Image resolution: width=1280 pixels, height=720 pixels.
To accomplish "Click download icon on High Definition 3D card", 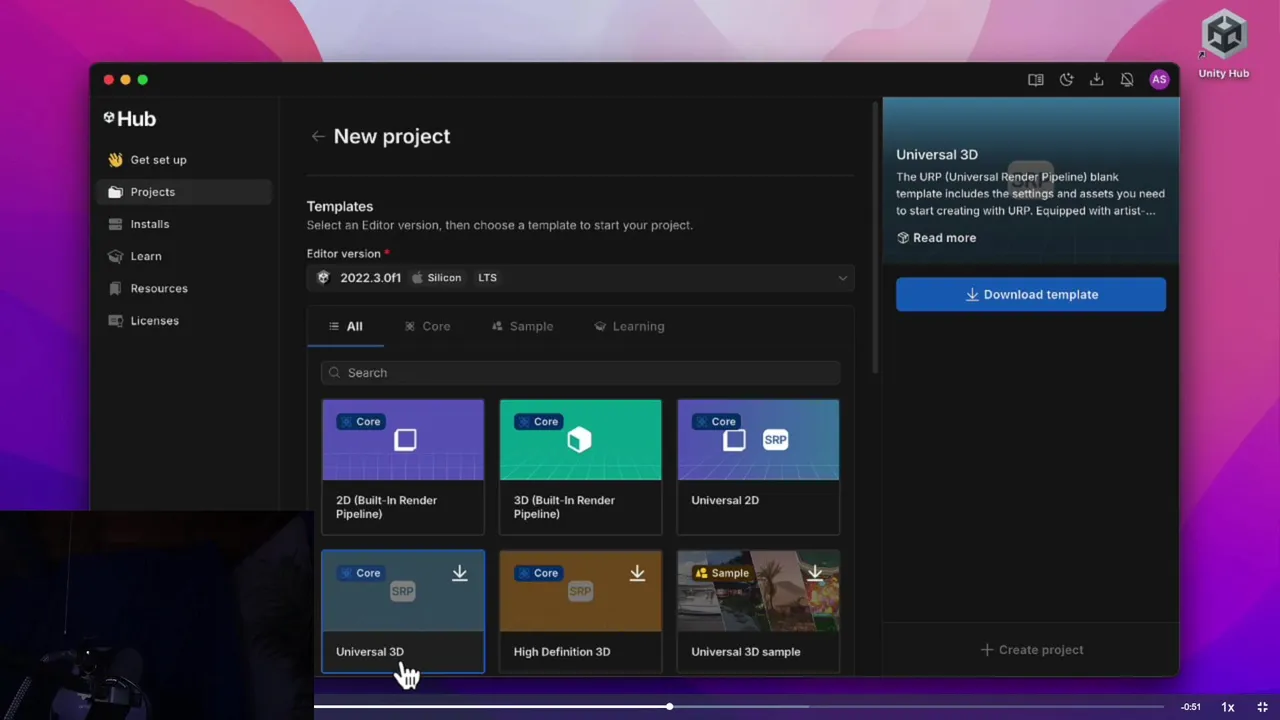I will coord(637,573).
